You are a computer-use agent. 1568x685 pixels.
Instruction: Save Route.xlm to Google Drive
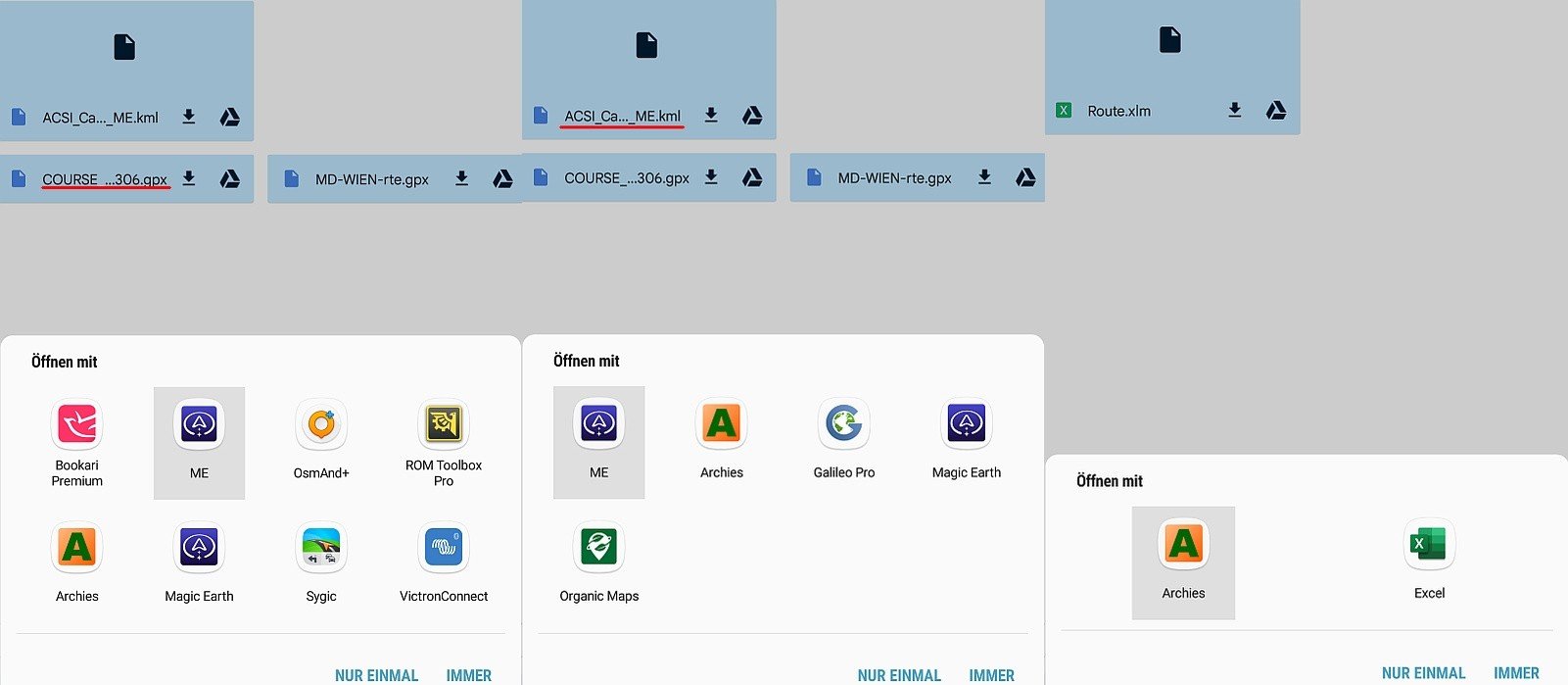click(1275, 111)
